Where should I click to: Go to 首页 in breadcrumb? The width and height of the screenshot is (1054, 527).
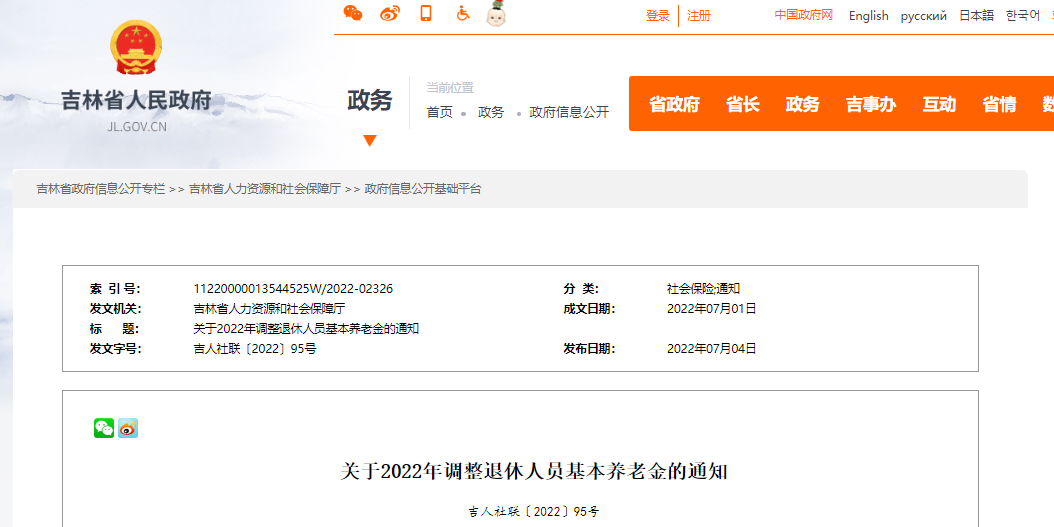click(x=440, y=112)
